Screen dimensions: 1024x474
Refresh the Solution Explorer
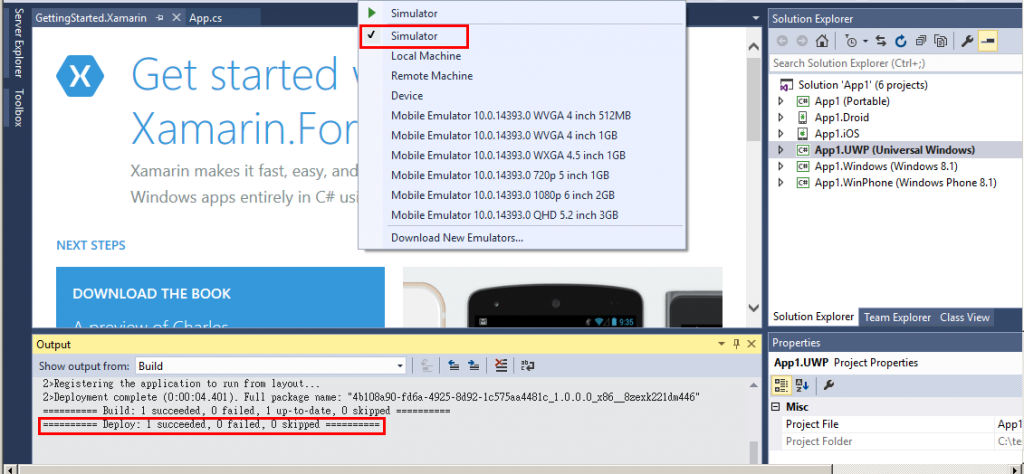tap(901, 42)
